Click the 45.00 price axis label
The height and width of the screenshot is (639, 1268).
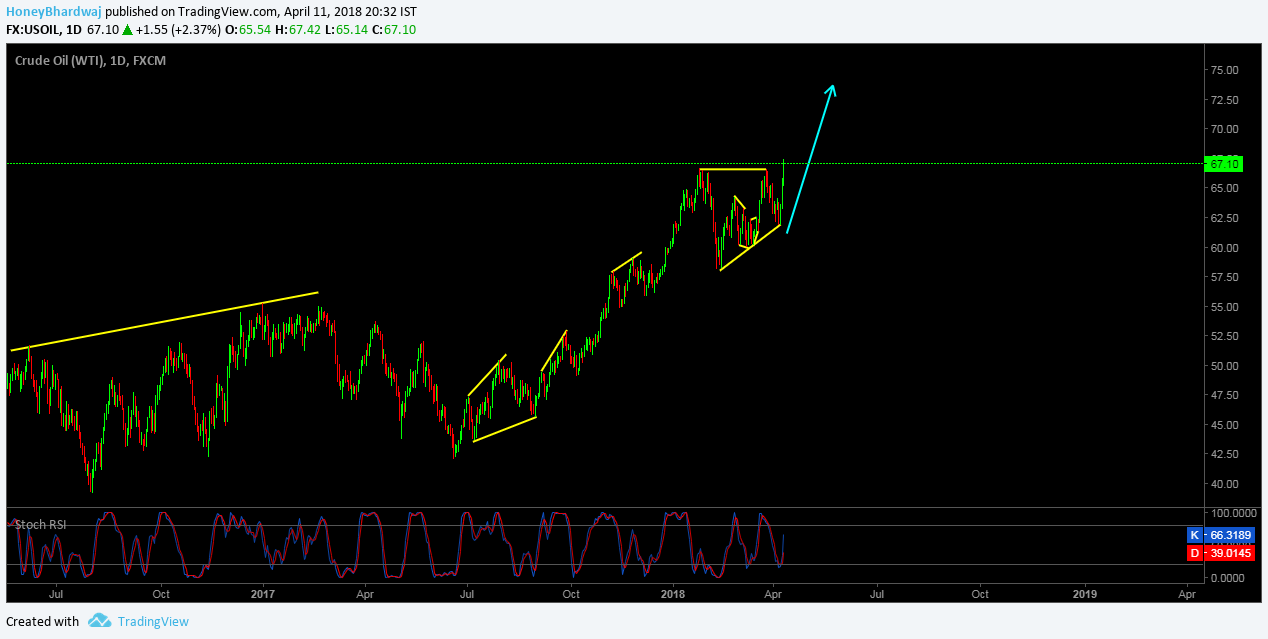(x=1225, y=425)
